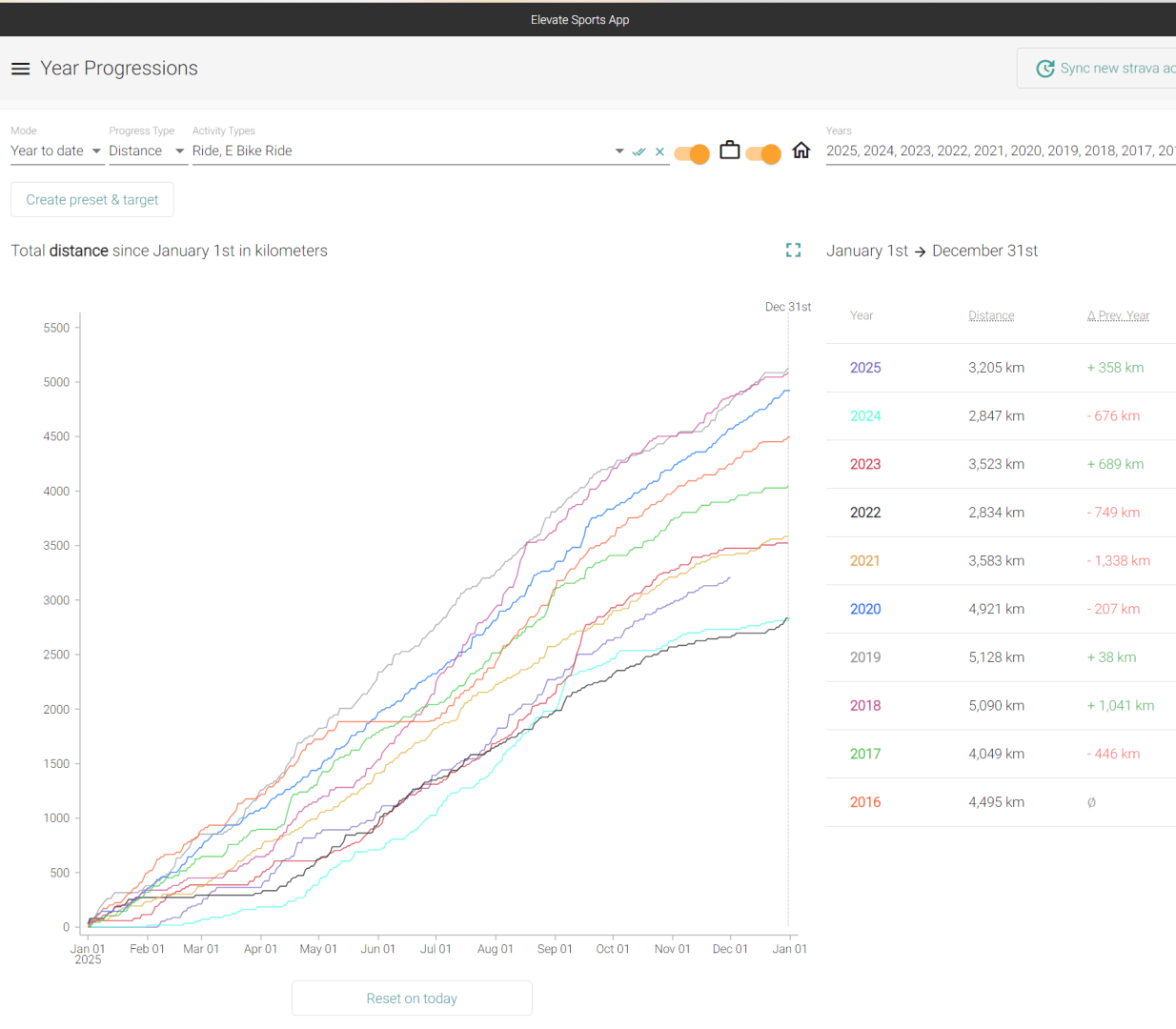The height and width of the screenshot is (1029, 1176).
Task: Click Reset on today button
Action: coord(412,999)
